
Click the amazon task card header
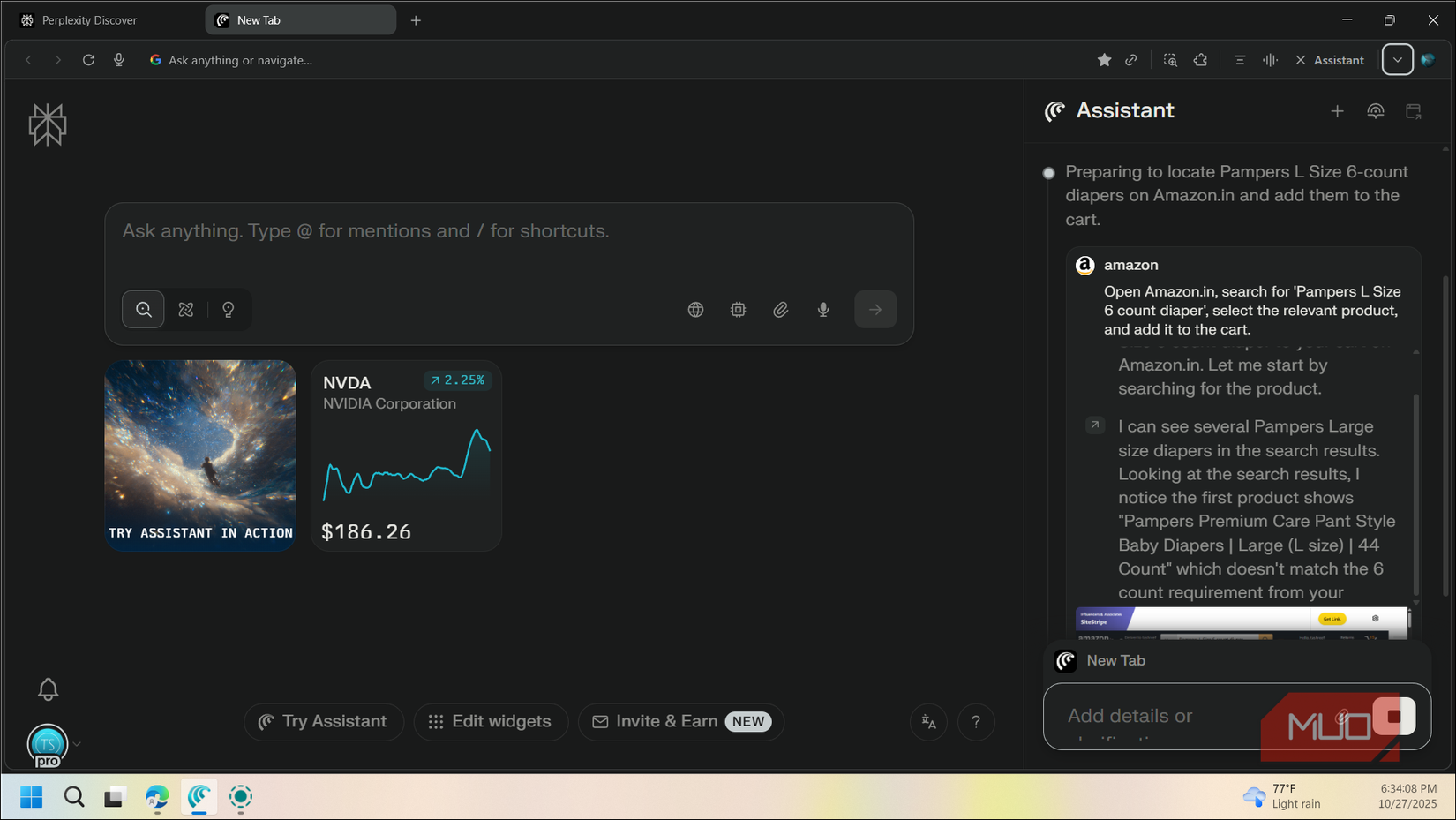click(x=1242, y=265)
